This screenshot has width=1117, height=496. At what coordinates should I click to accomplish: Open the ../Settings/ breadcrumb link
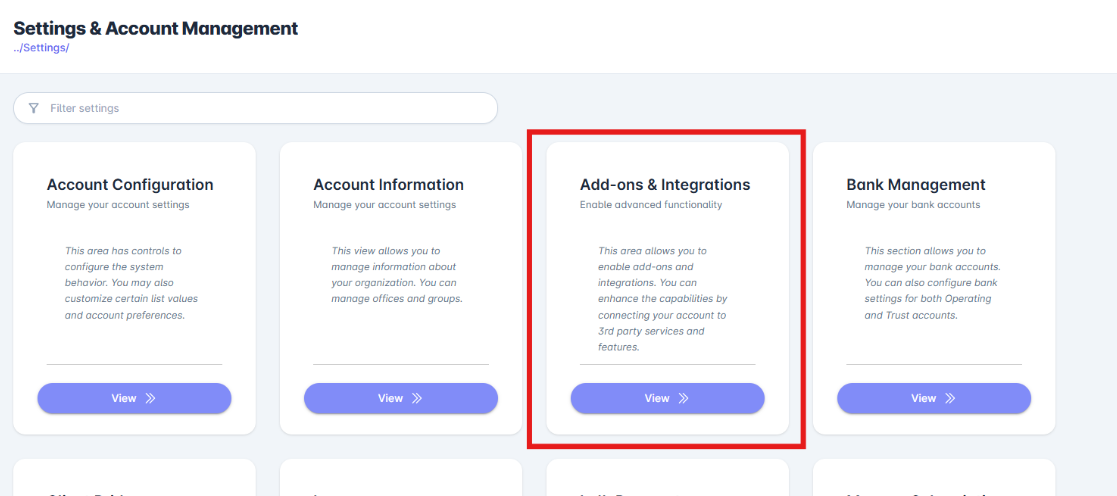[x=41, y=48]
